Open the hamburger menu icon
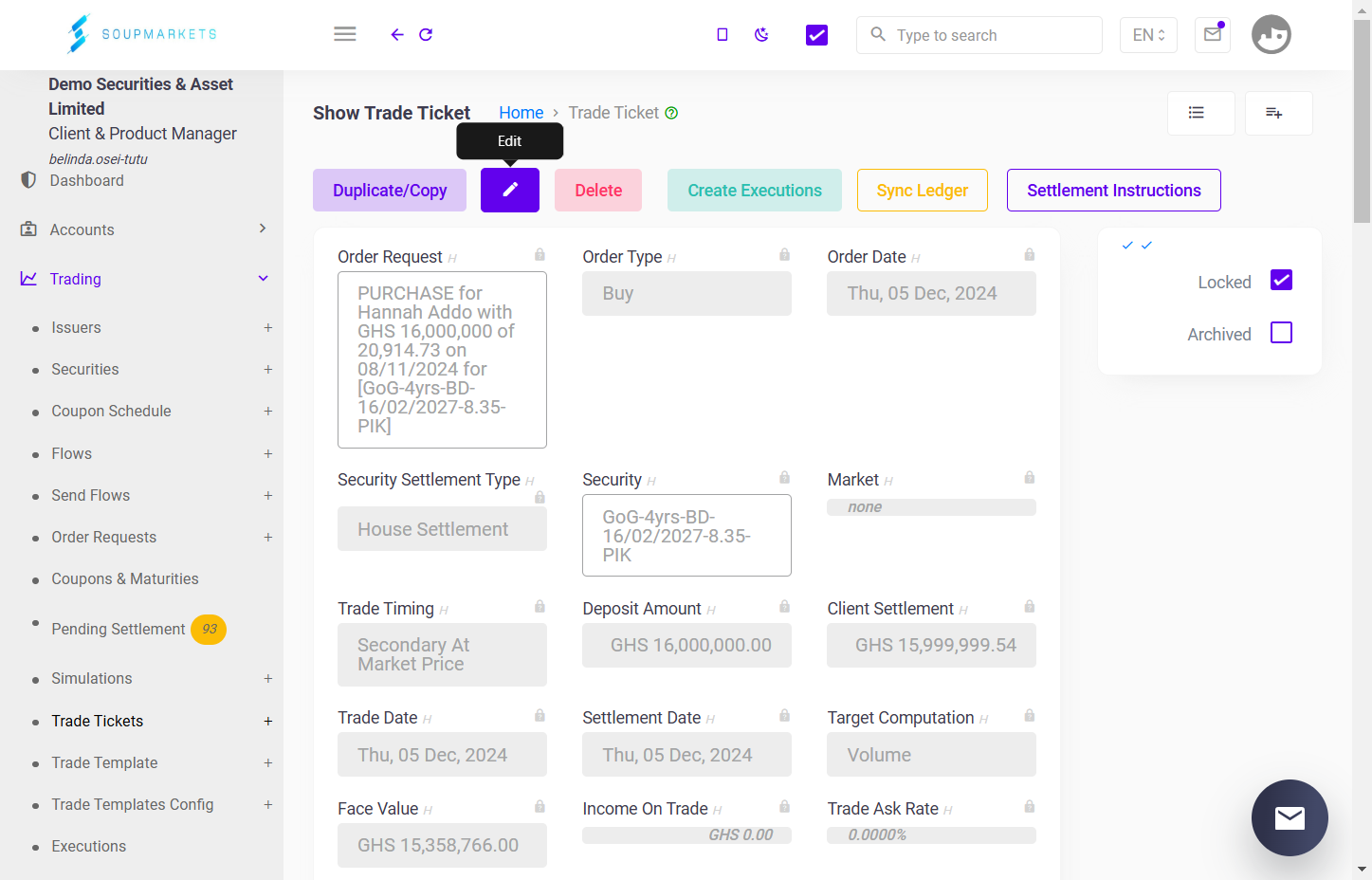Image resolution: width=1372 pixels, height=880 pixels. click(x=345, y=34)
